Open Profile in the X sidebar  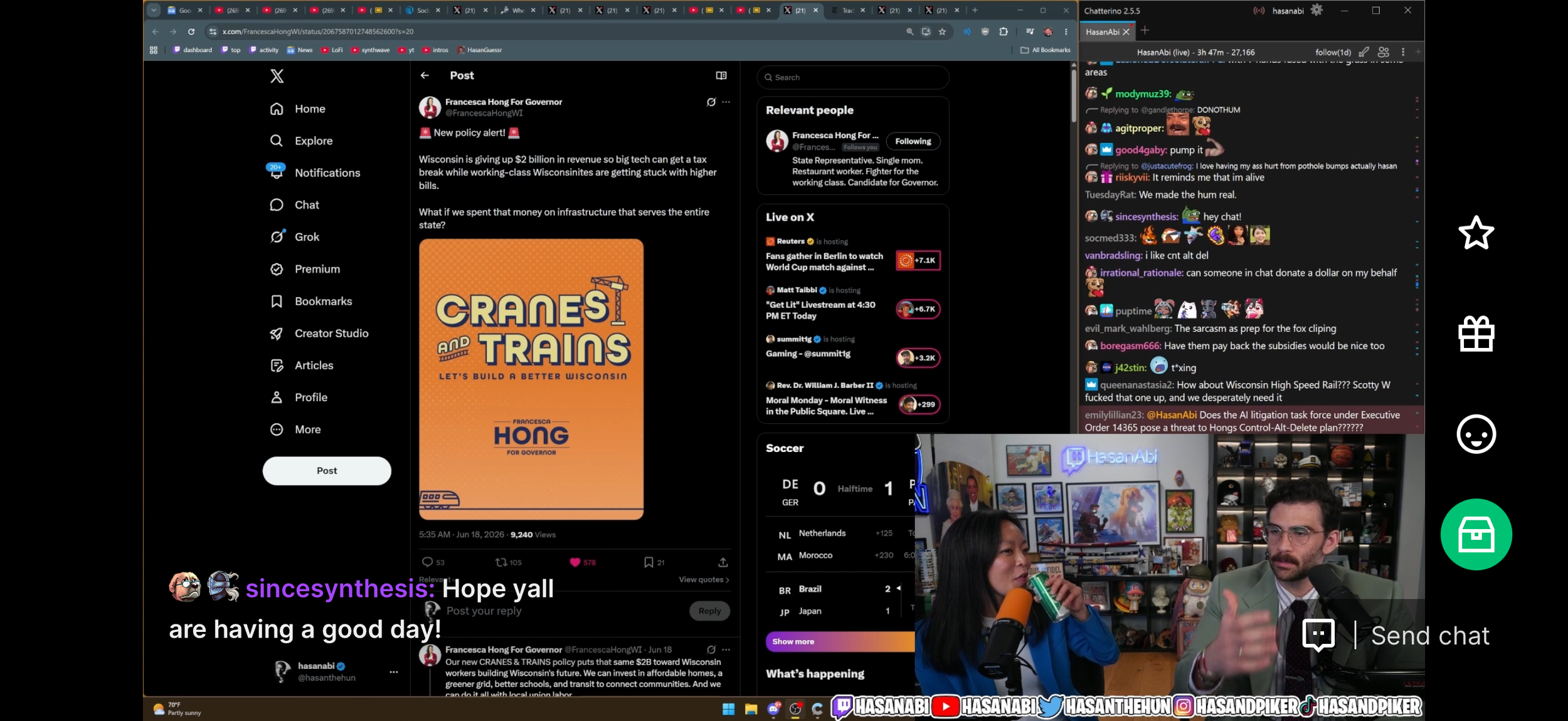[299, 397]
